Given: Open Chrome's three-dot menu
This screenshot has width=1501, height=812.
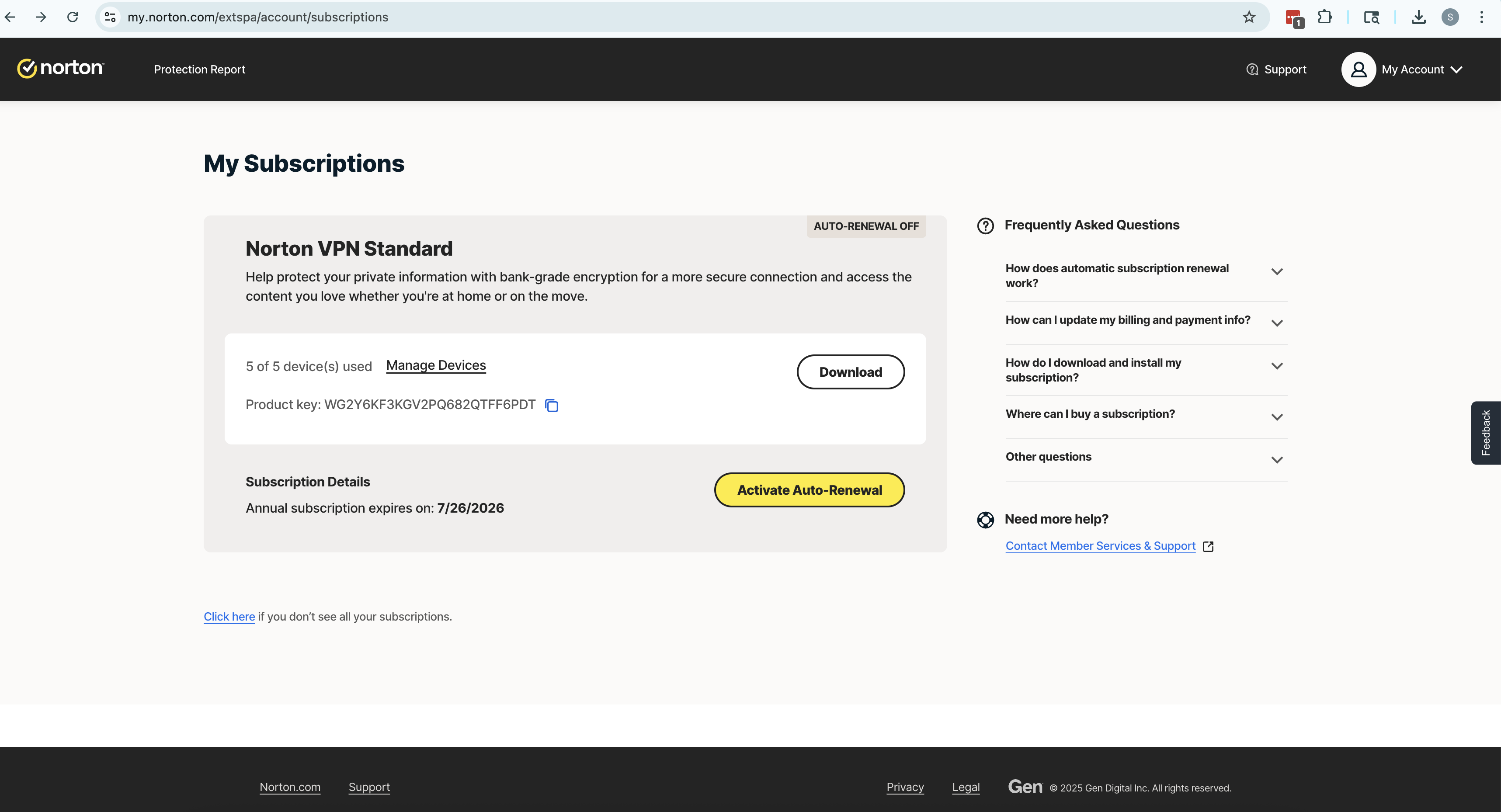Looking at the screenshot, I should 1482,17.
